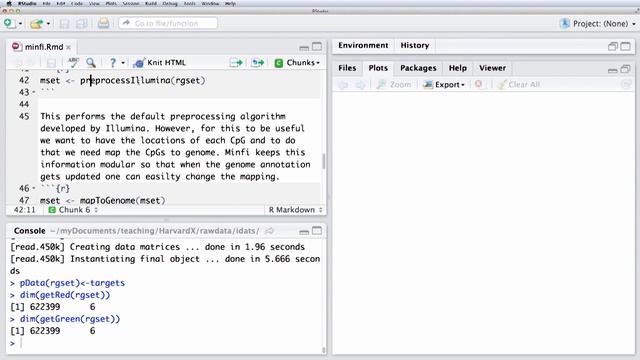Click line 47 mapToGenome code

[102, 200]
